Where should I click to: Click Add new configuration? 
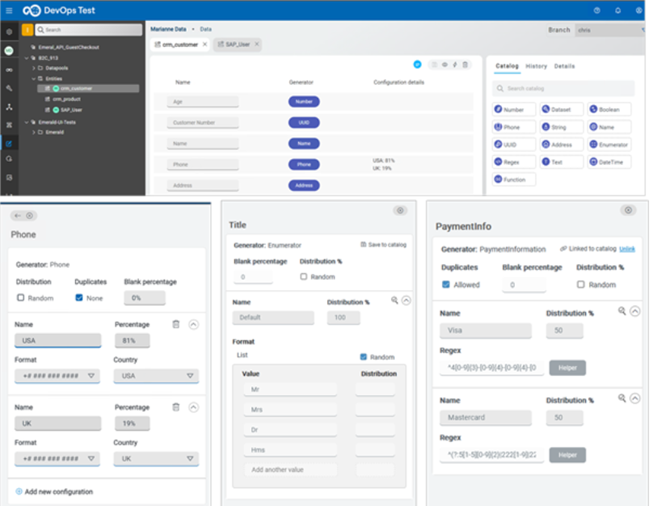click(x=62, y=491)
